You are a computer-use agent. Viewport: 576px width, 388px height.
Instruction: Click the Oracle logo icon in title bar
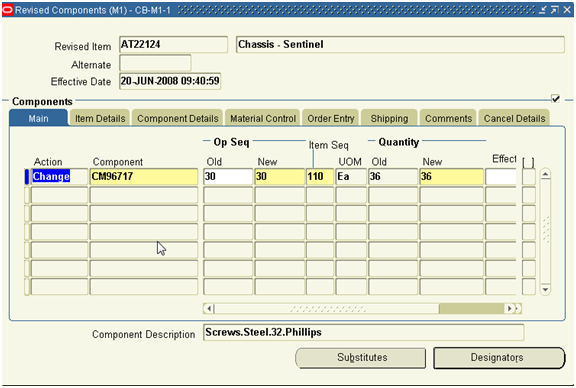point(7,10)
